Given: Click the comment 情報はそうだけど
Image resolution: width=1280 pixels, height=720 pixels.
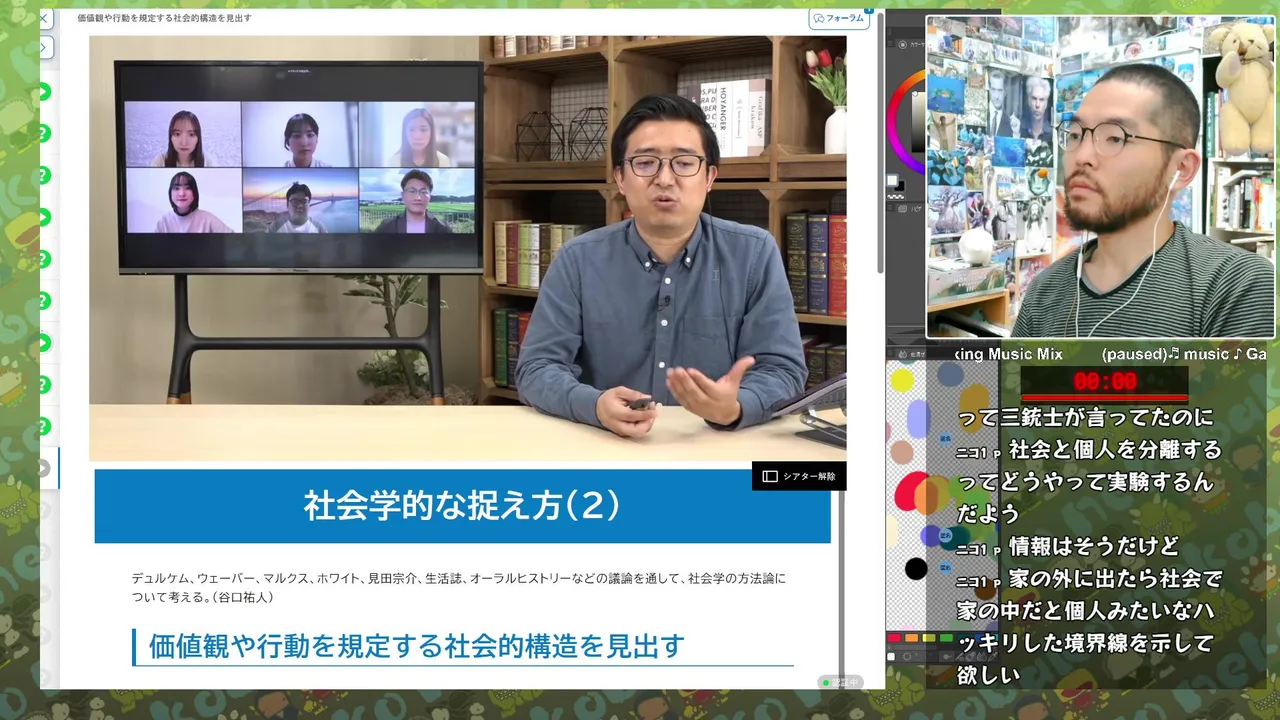Looking at the screenshot, I should point(1094,546).
